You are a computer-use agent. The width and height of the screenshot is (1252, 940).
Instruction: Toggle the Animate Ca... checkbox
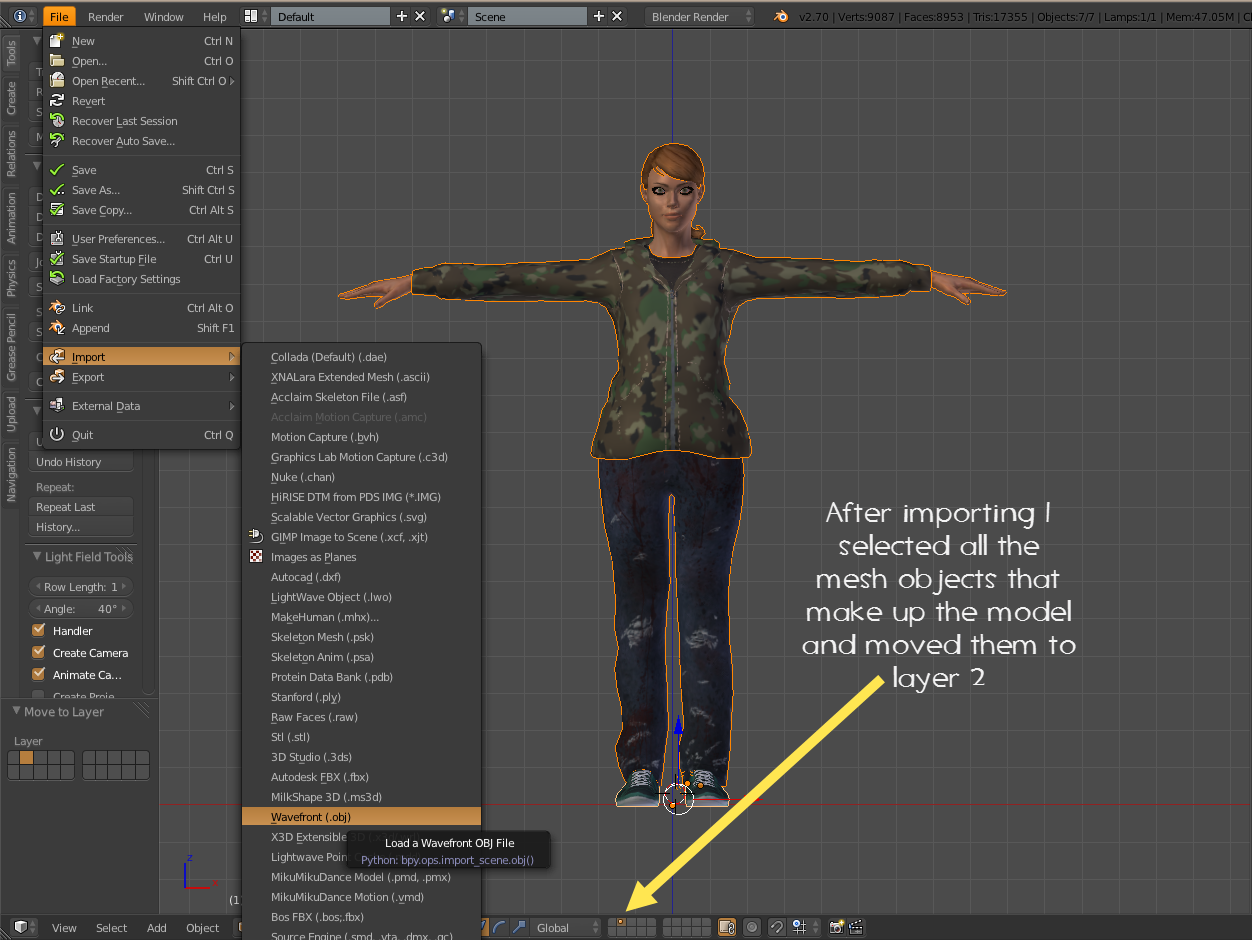pos(39,675)
